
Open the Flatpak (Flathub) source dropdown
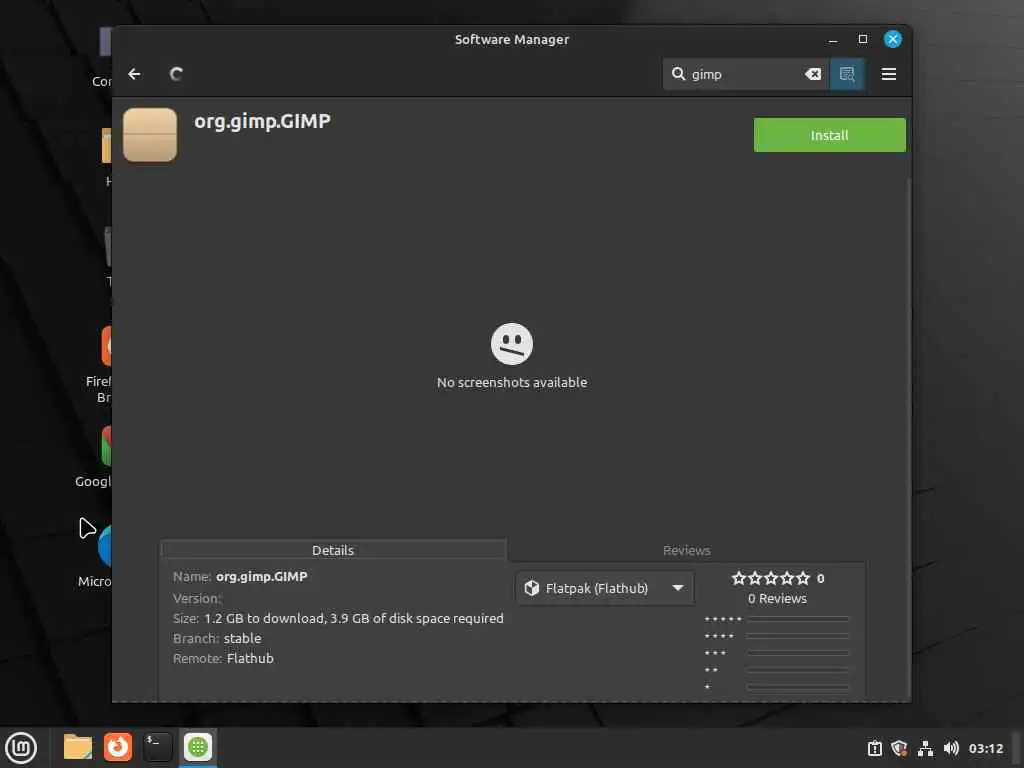(605, 588)
